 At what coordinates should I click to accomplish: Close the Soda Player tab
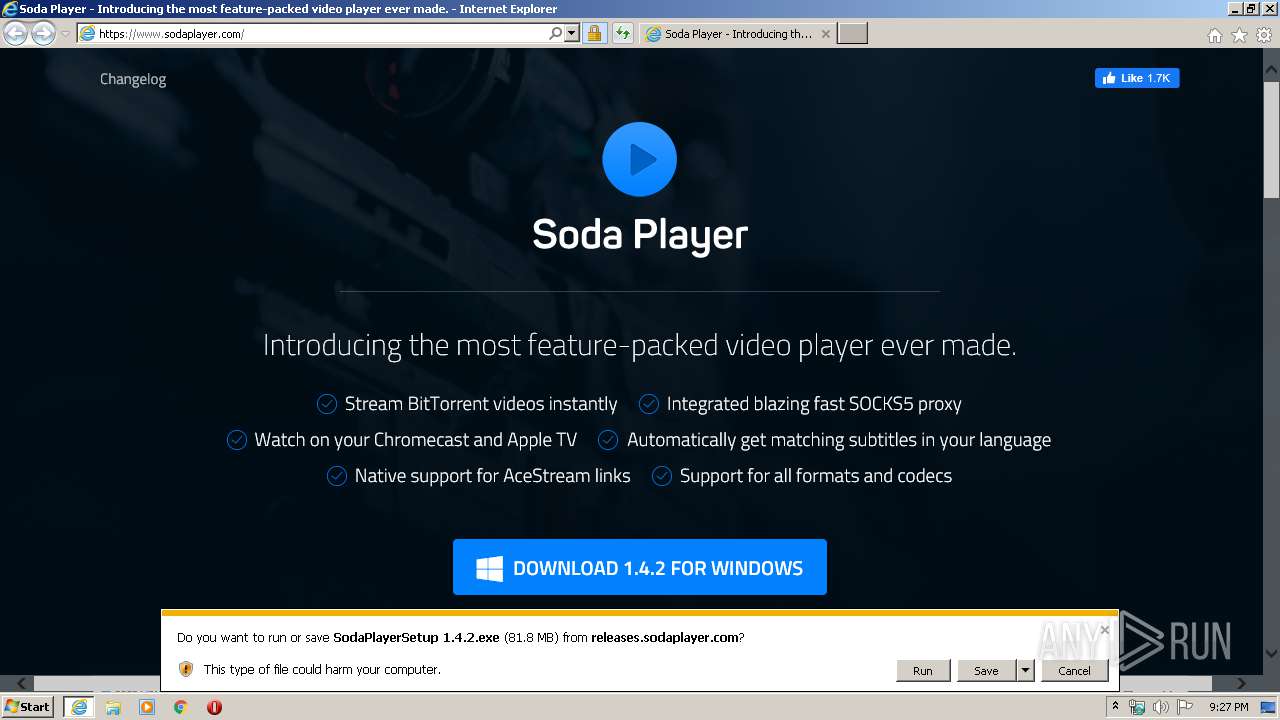825,33
